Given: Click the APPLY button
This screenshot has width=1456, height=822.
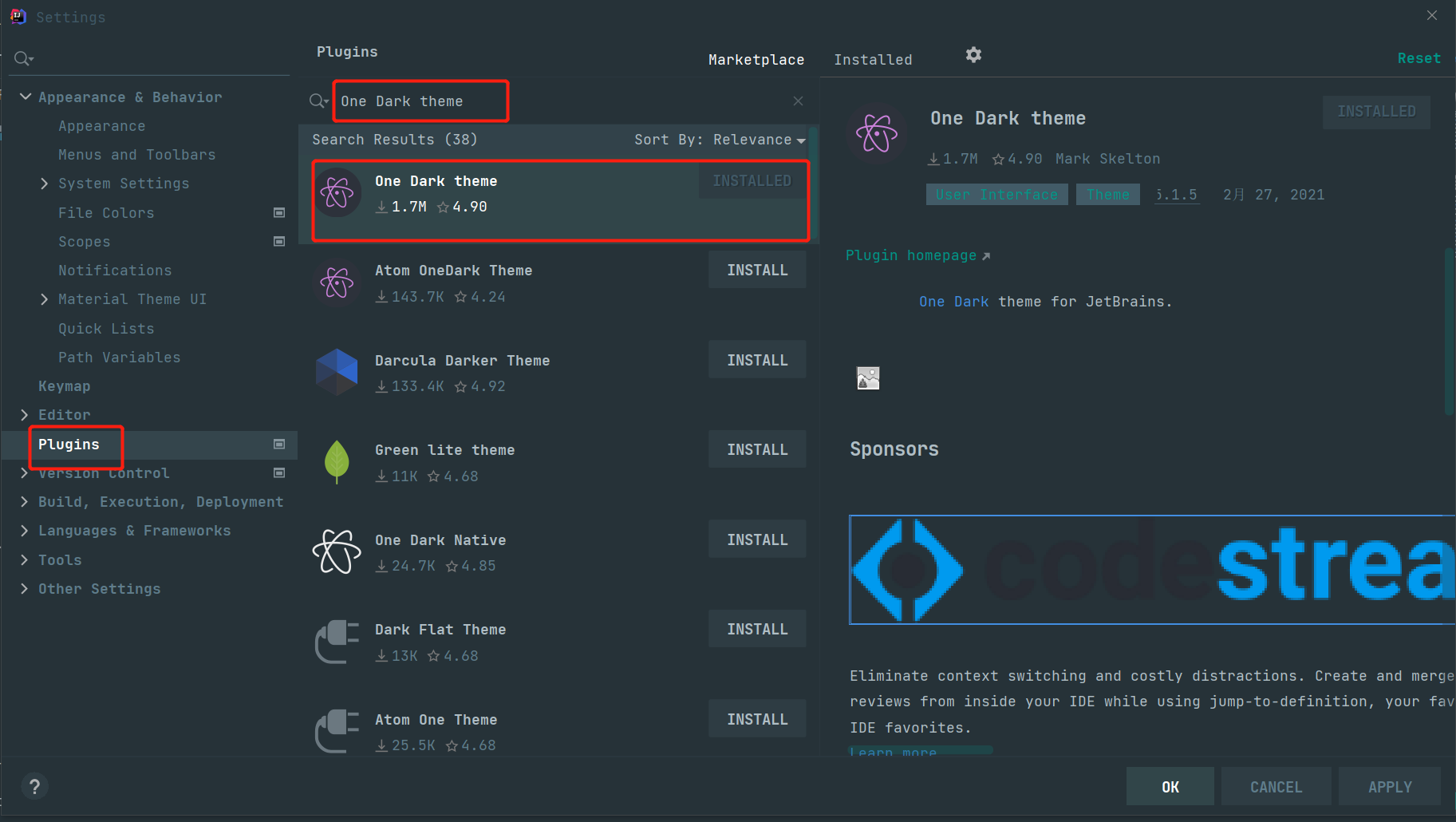Looking at the screenshot, I should [1390, 787].
